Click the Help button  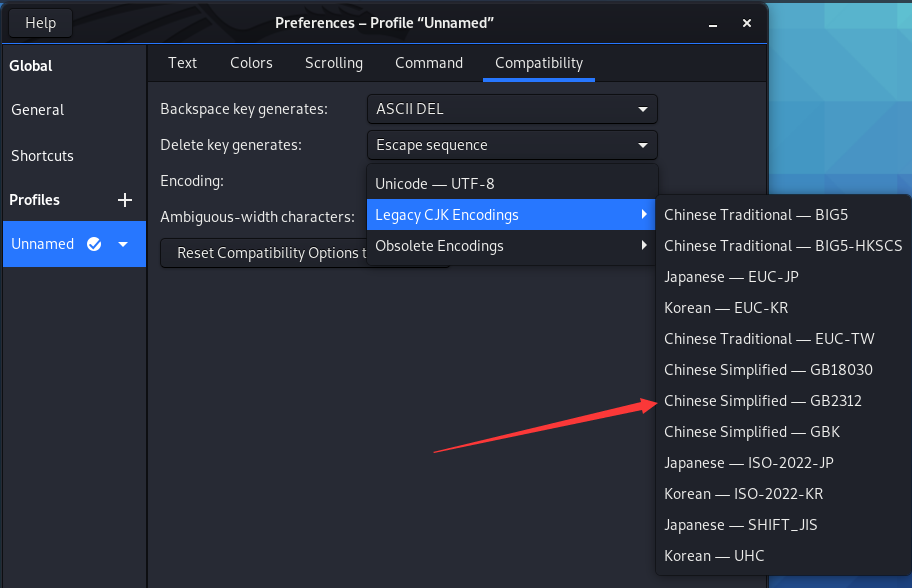(41, 23)
